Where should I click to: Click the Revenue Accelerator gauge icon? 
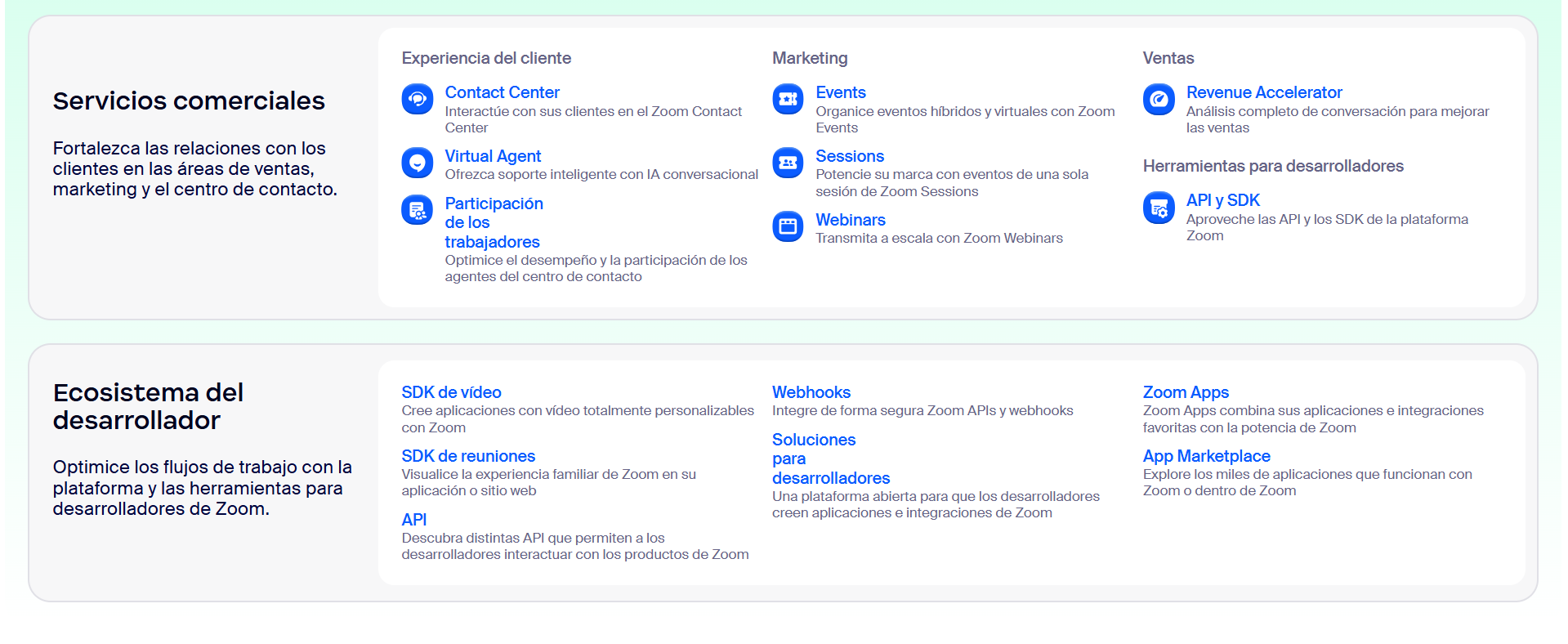tap(1159, 100)
